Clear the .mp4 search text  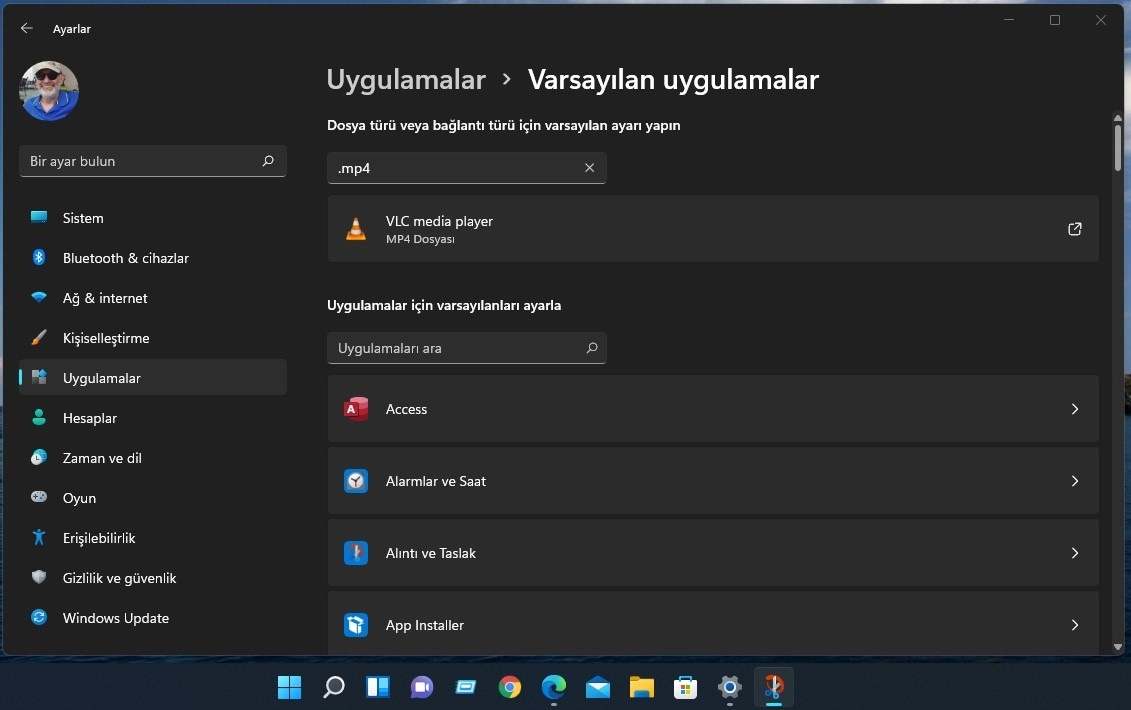coord(589,167)
